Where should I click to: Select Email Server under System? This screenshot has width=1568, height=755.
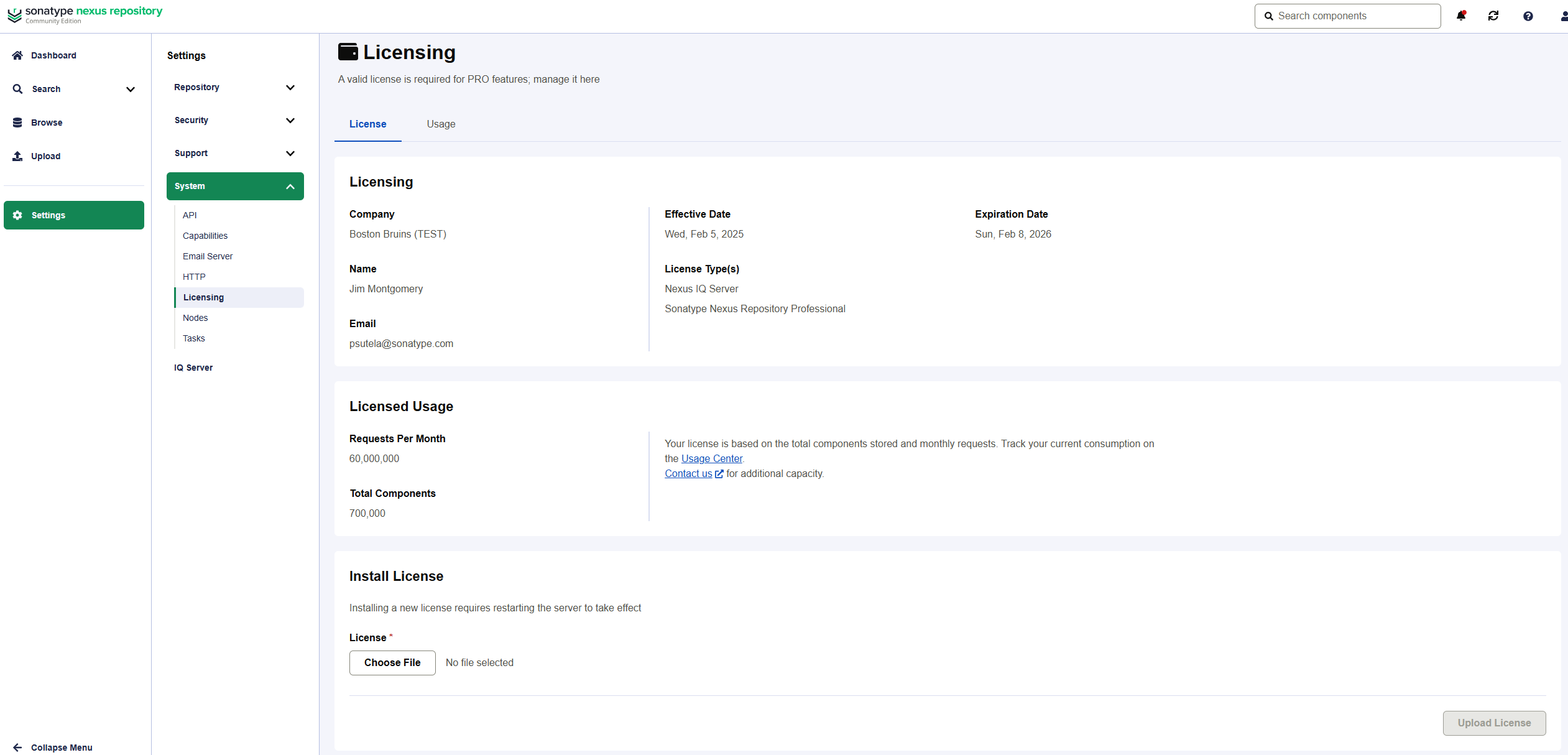pos(239,256)
